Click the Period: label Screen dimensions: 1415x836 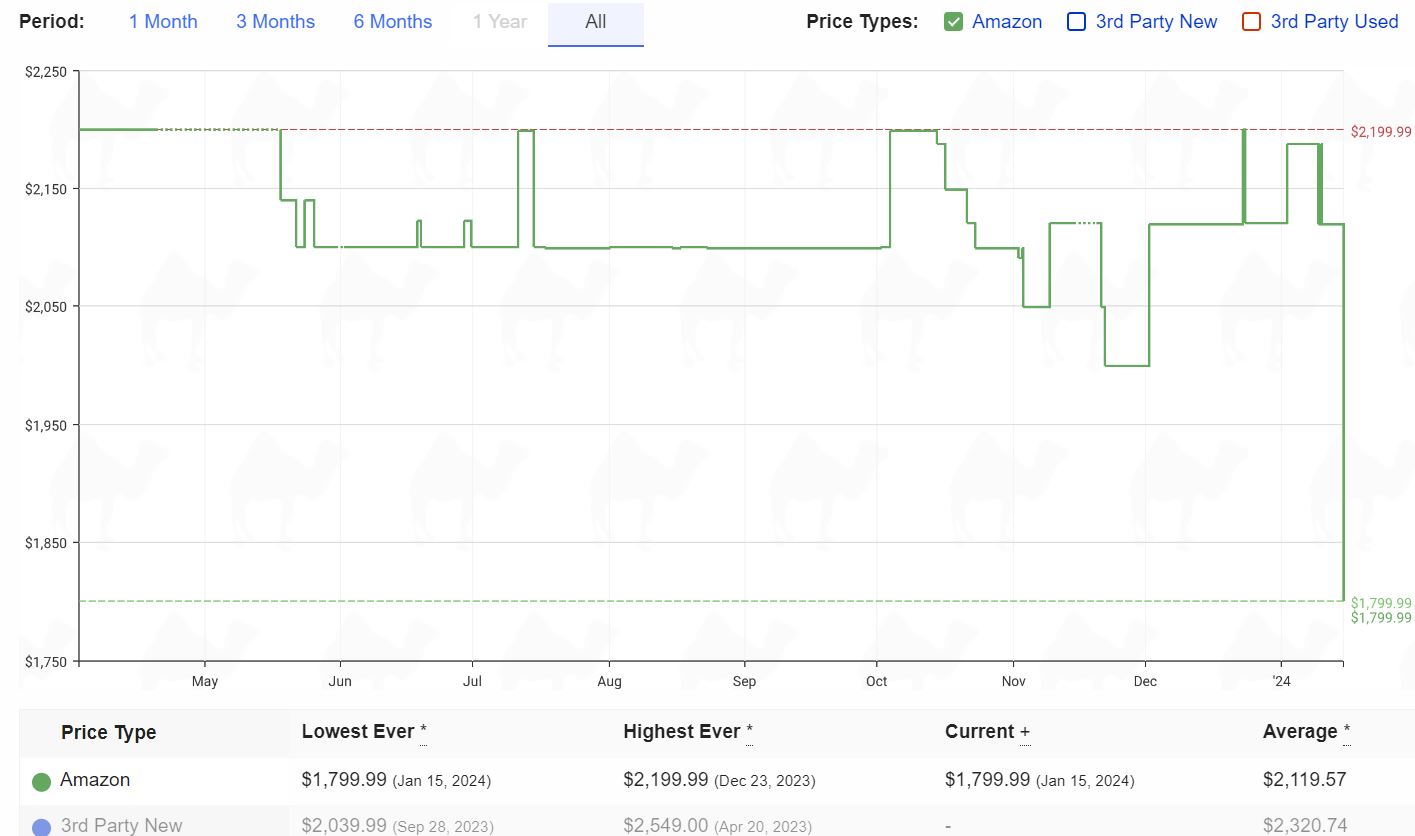pyautogui.click(x=52, y=22)
